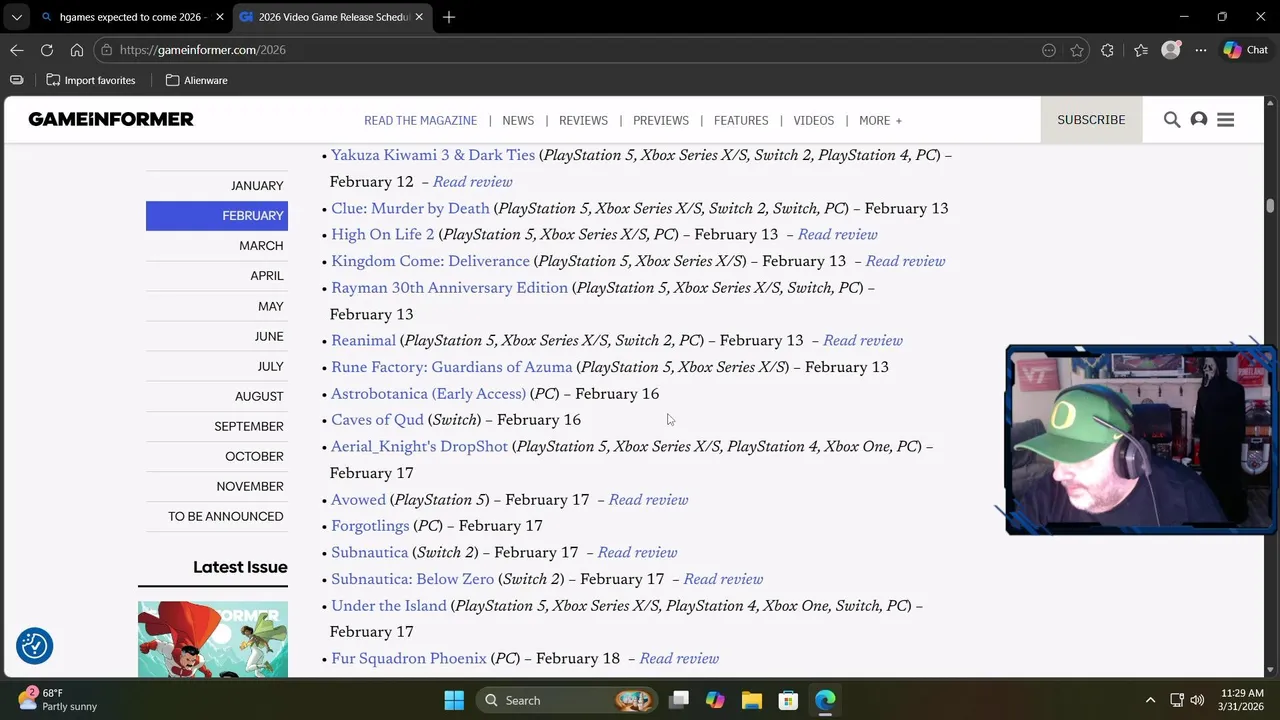Go to REVIEWS section
Viewport: 1280px width, 720px height.
583,120
